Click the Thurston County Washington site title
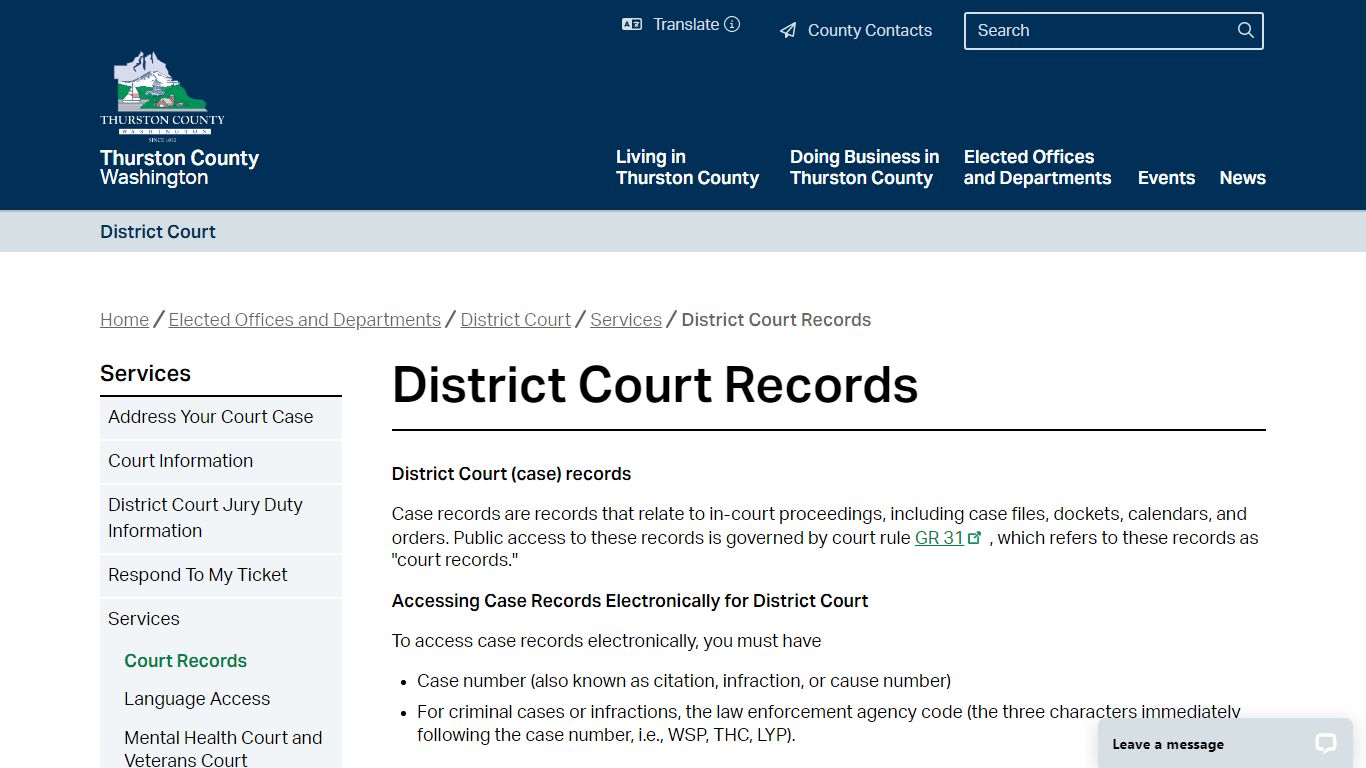This screenshot has height=768, width=1366. 179,167
